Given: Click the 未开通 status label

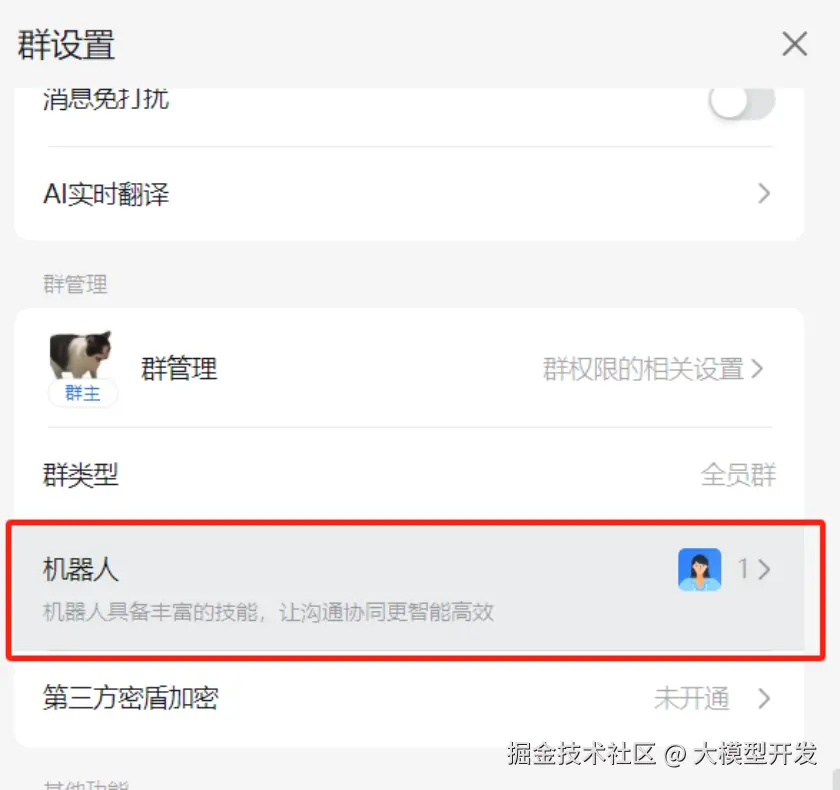Looking at the screenshot, I should pos(692,699).
